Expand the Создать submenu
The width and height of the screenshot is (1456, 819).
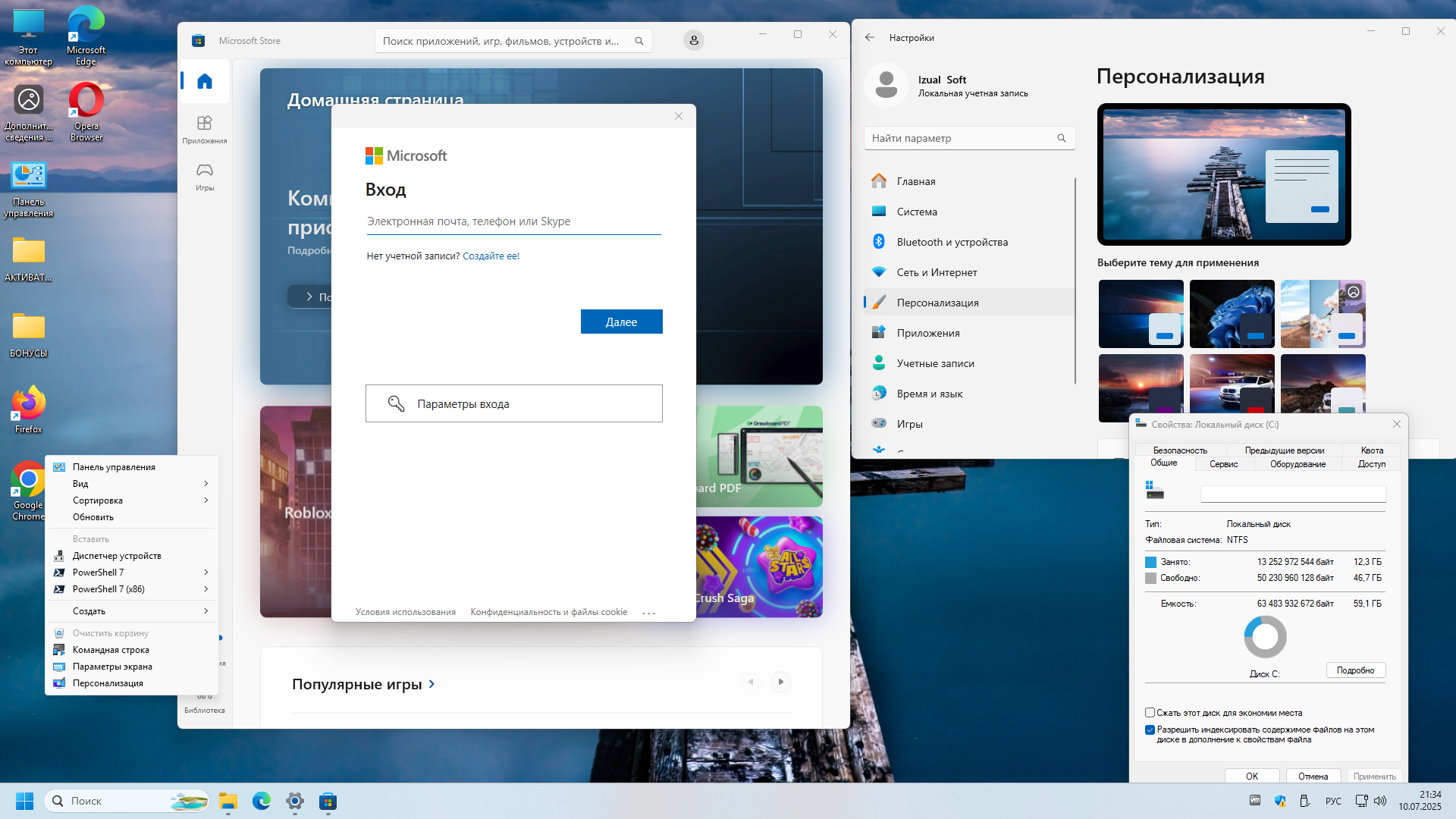(133, 611)
